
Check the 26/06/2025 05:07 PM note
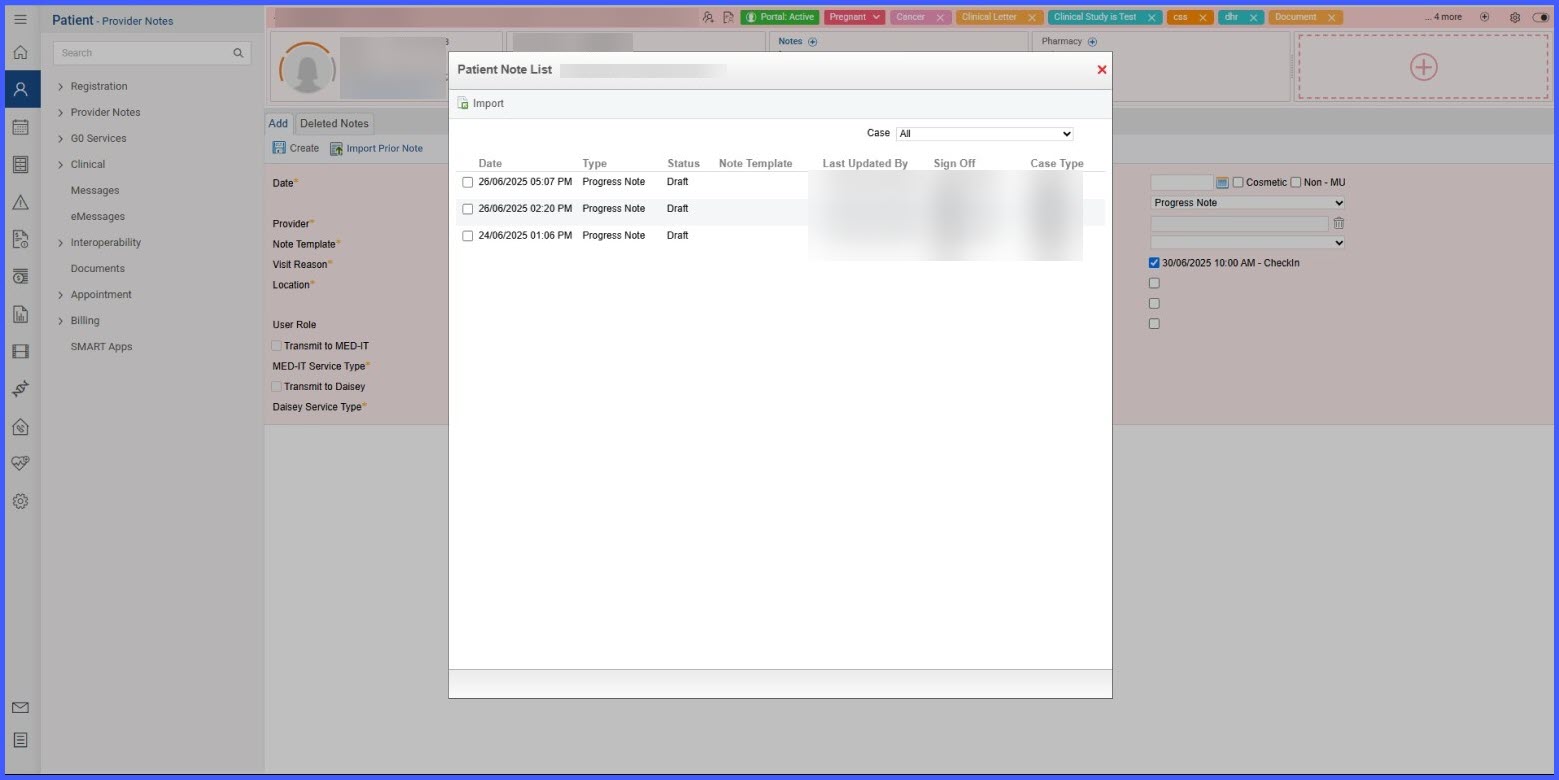tap(467, 182)
